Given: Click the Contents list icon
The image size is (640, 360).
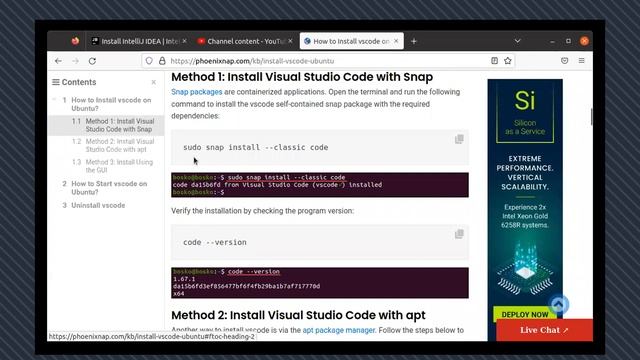Looking at the screenshot, I should [x=56, y=82].
